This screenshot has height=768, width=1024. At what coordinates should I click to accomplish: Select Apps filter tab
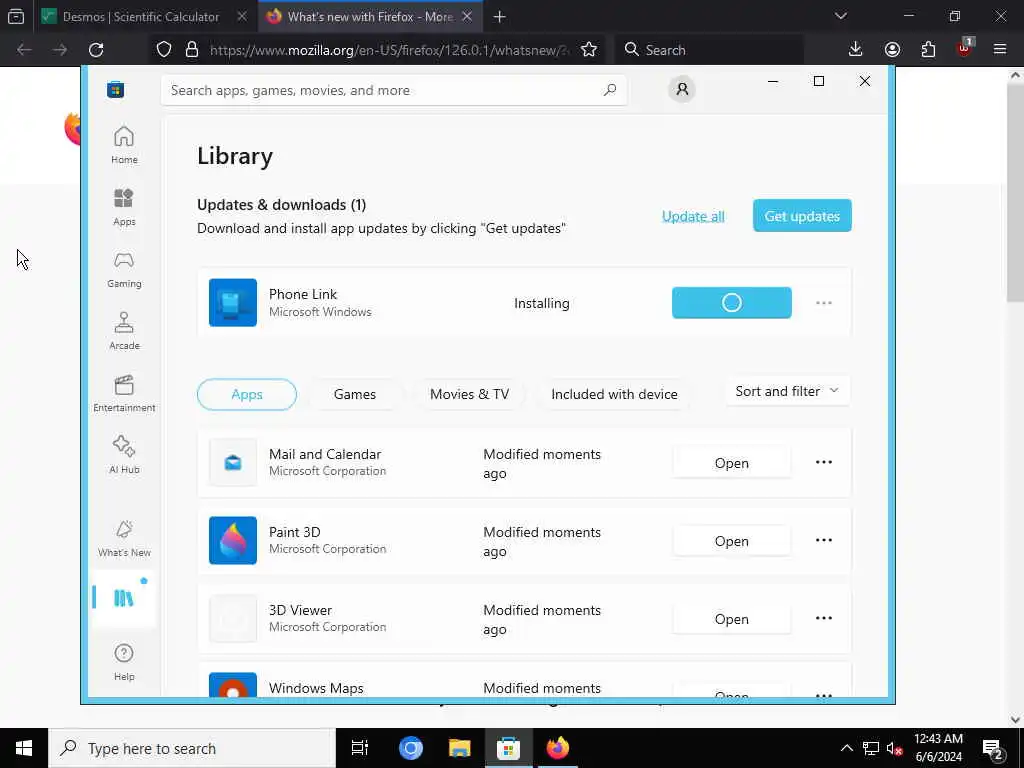point(247,394)
